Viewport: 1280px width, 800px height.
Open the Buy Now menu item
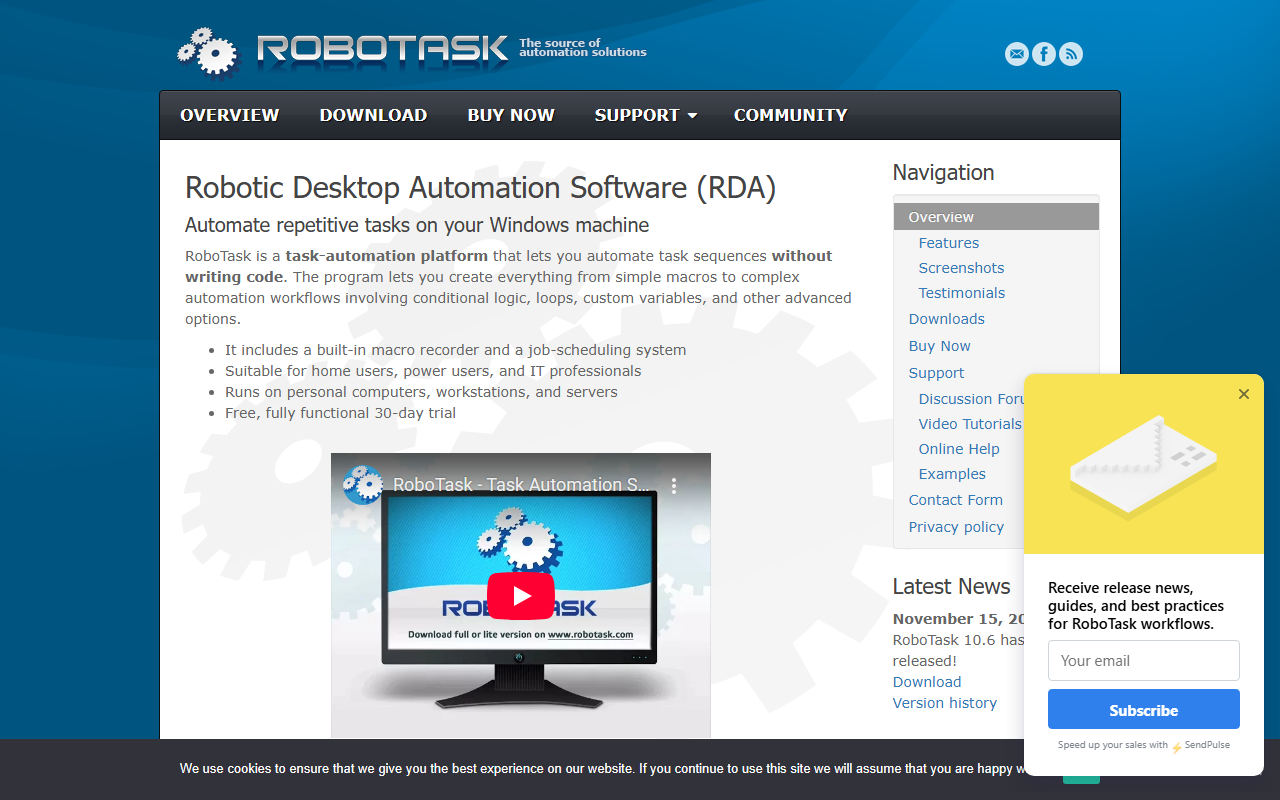click(511, 115)
